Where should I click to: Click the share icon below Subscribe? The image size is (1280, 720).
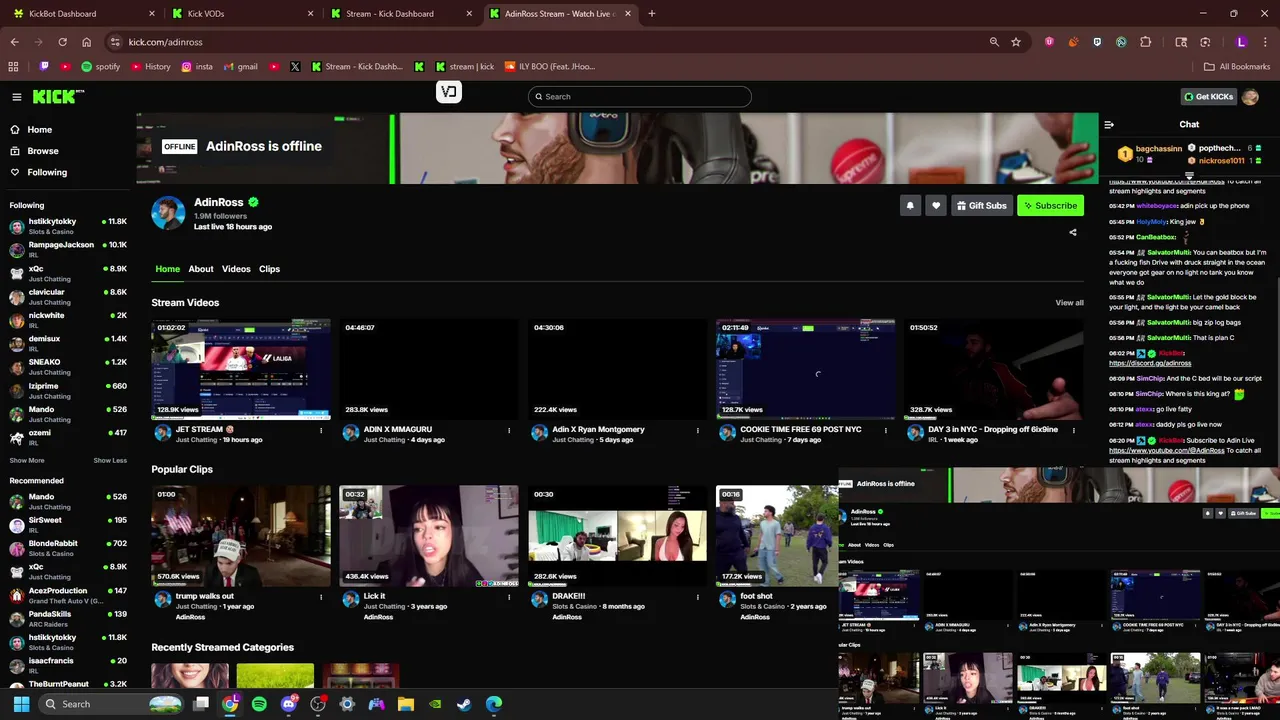pos(1073,232)
